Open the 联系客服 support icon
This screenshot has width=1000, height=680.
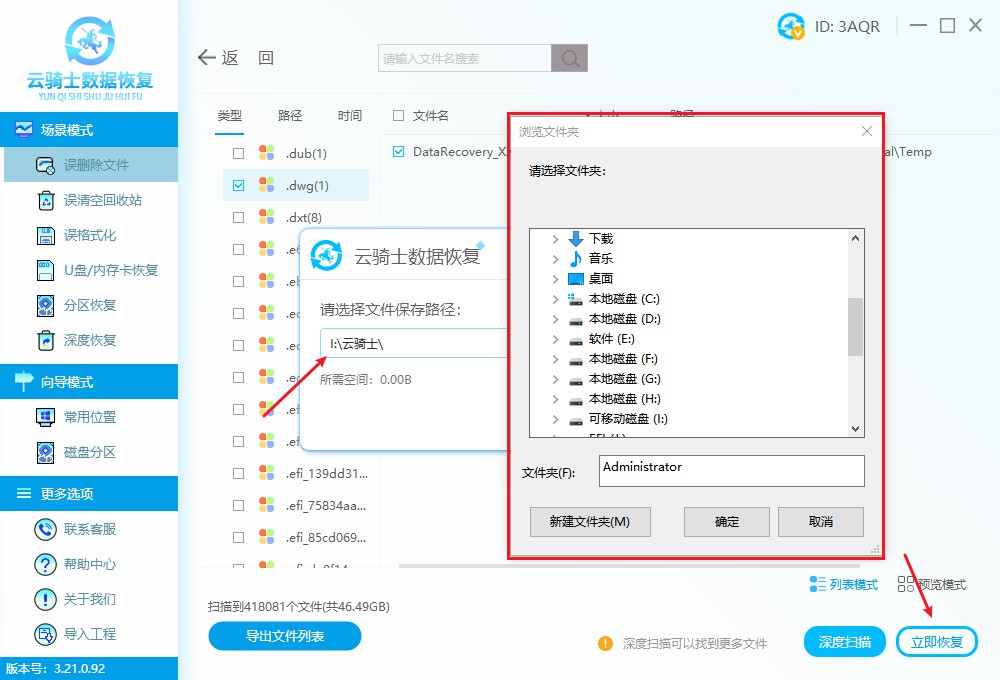point(45,529)
